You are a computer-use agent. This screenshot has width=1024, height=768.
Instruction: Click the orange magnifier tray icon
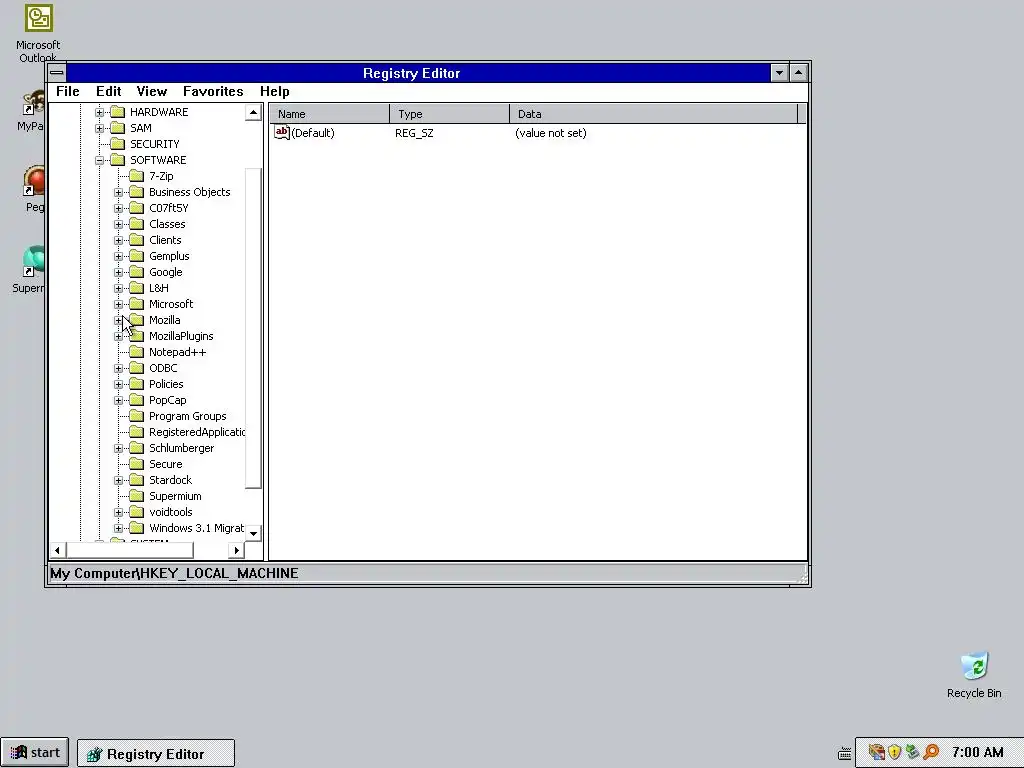(x=931, y=752)
